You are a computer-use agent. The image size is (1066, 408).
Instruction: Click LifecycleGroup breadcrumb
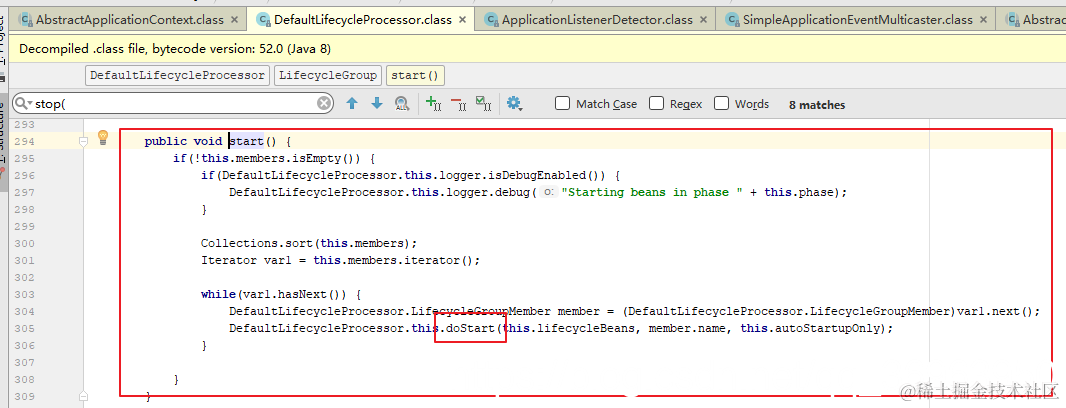click(x=328, y=75)
